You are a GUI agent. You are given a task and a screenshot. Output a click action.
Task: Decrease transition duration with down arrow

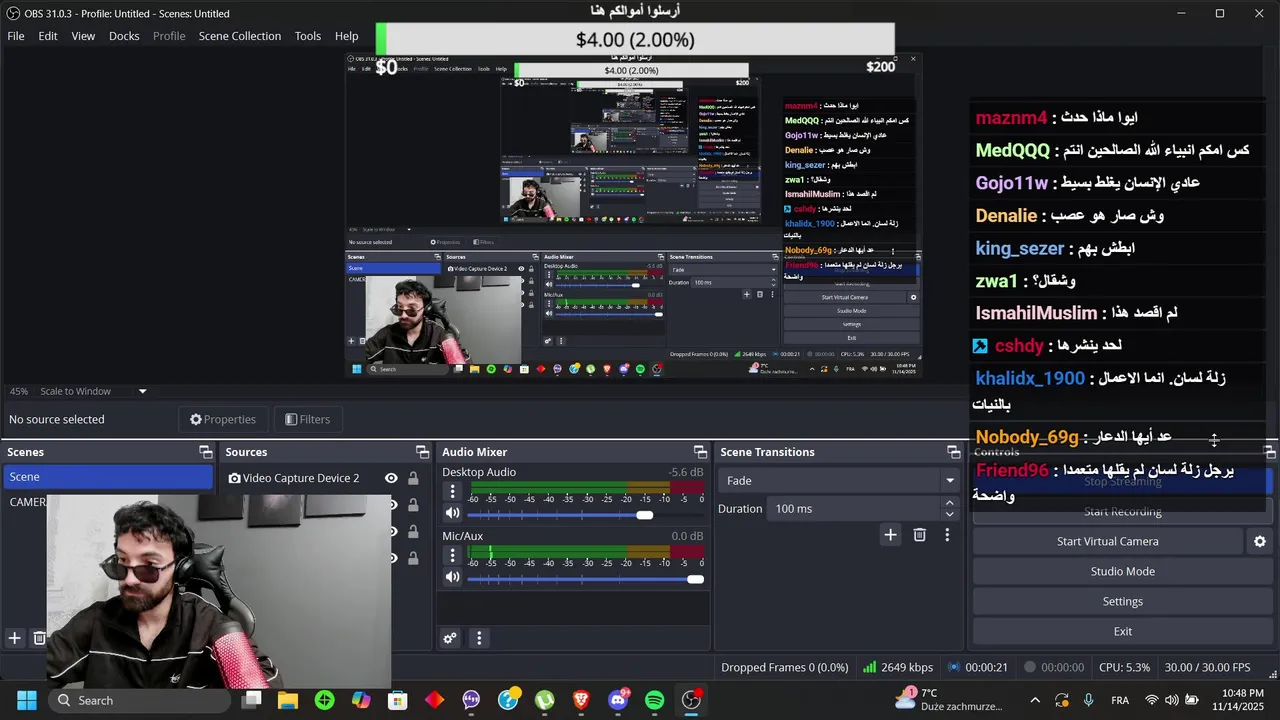949,514
